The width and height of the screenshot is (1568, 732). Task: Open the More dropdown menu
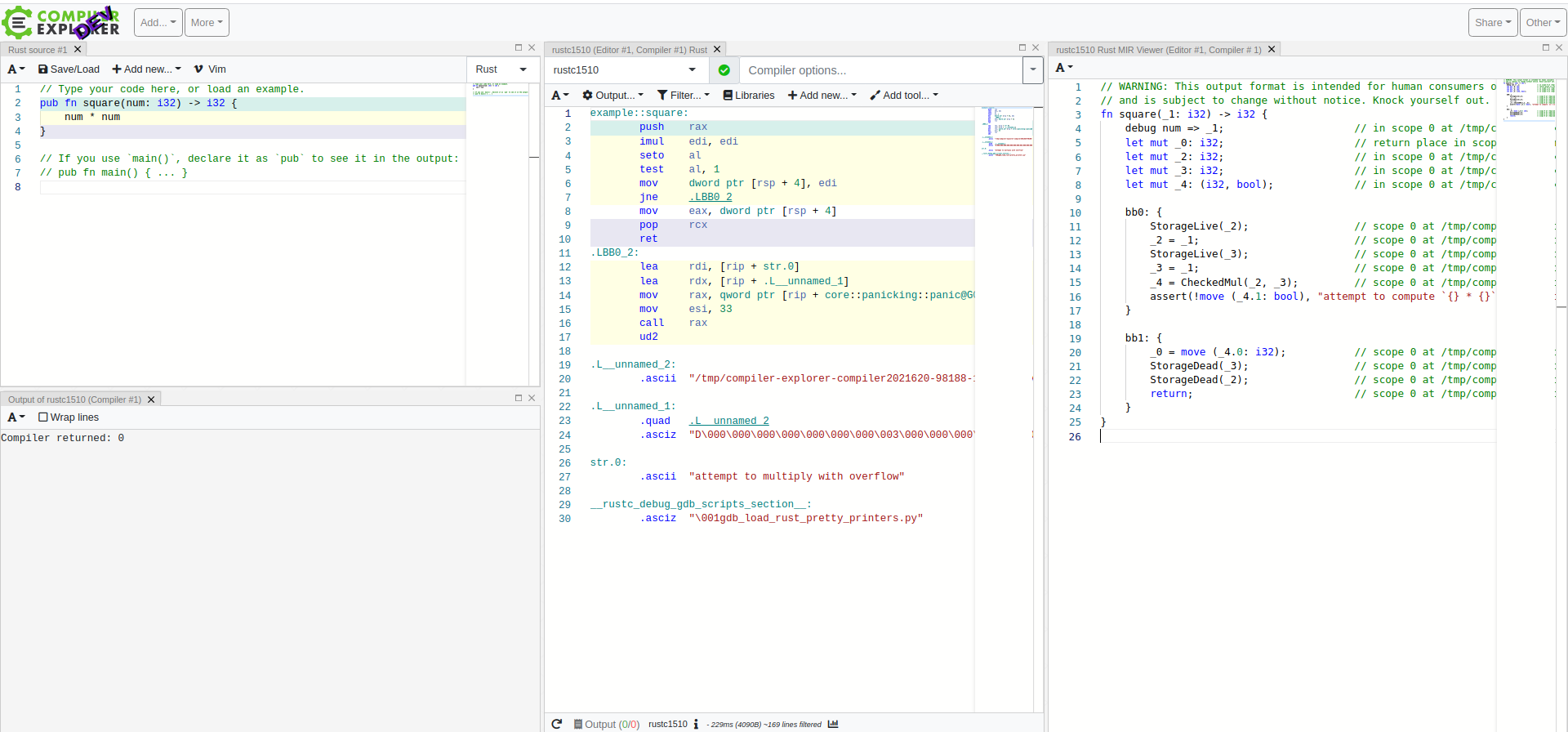click(x=207, y=23)
